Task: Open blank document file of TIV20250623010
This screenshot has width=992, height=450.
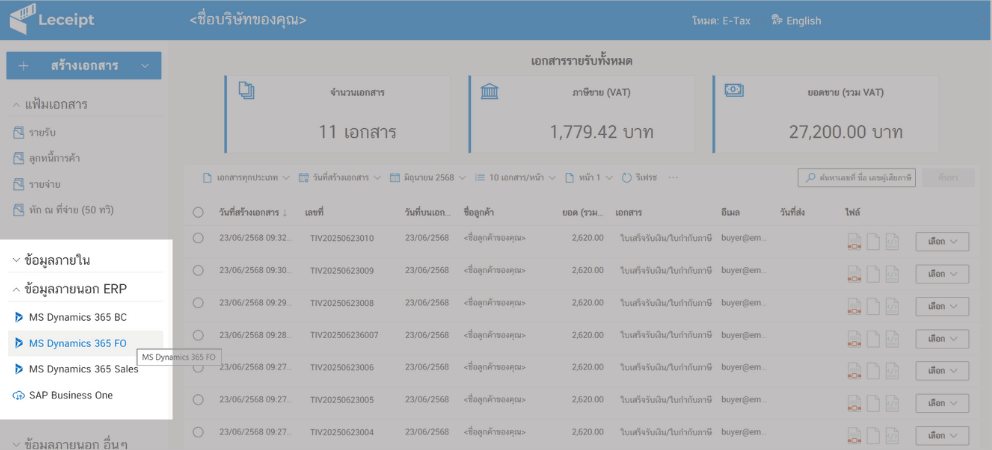Action: click(873, 242)
